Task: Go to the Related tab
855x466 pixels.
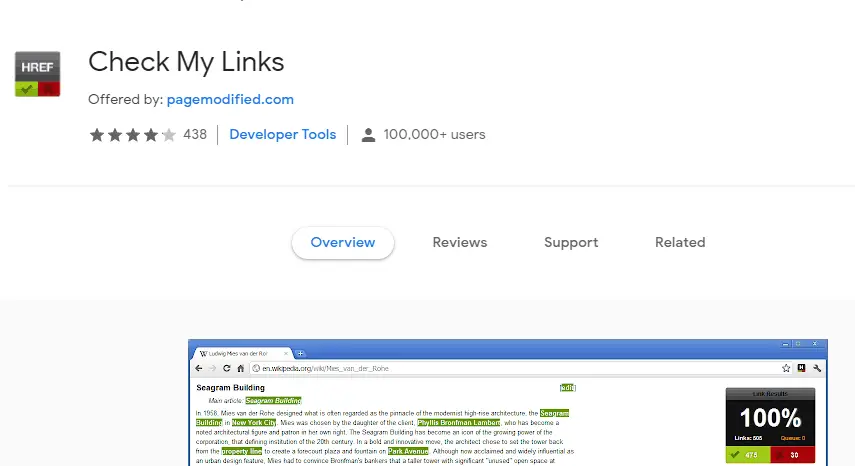Action: pyautogui.click(x=680, y=243)
